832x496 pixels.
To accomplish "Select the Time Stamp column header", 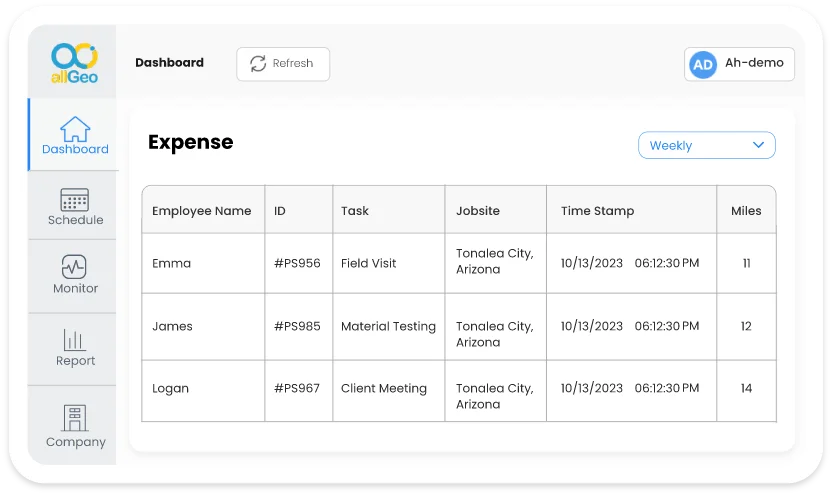I will pos(597,211).
